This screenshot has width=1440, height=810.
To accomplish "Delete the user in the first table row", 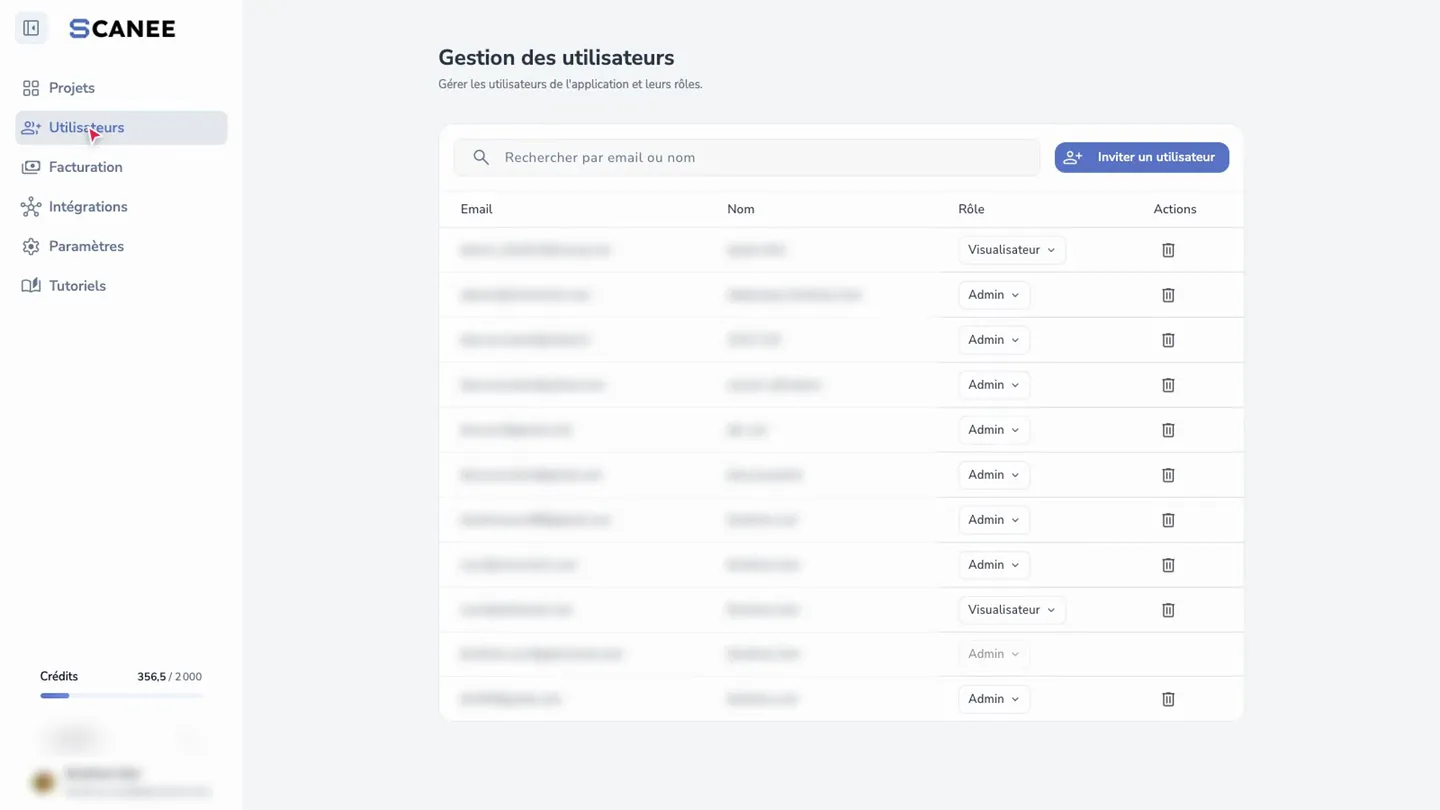I will (1168, 250).
